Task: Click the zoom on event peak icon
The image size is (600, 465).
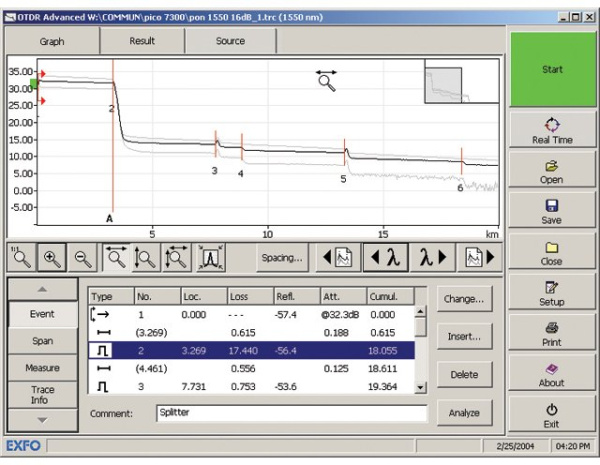Action: tap(211, 258)
